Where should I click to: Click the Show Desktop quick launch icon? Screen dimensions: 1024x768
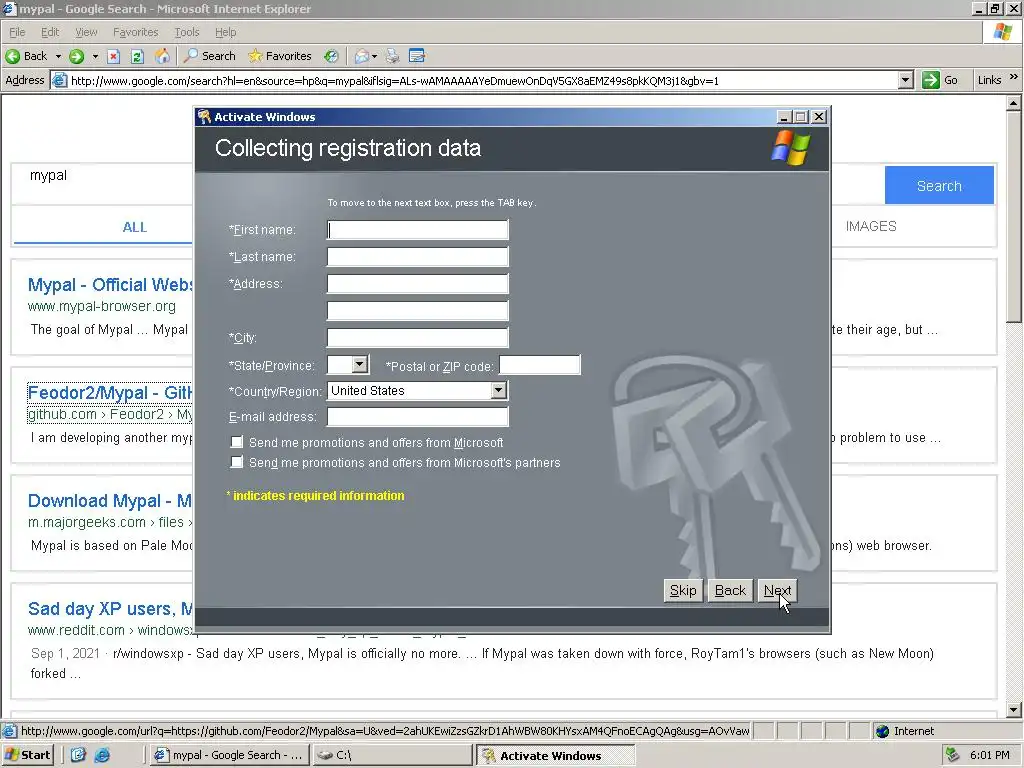78,755
